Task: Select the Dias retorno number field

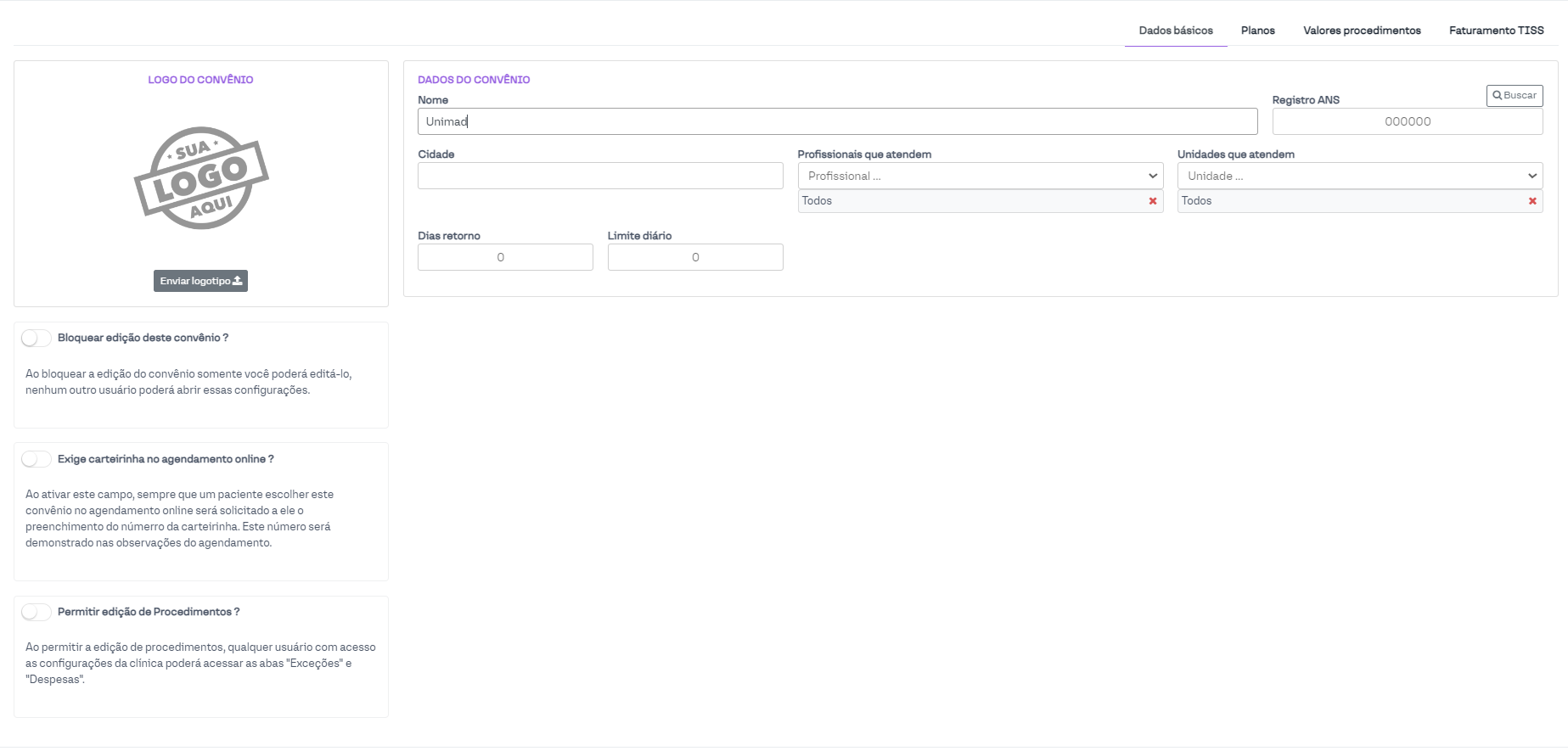Action: [x=505, y=257]
